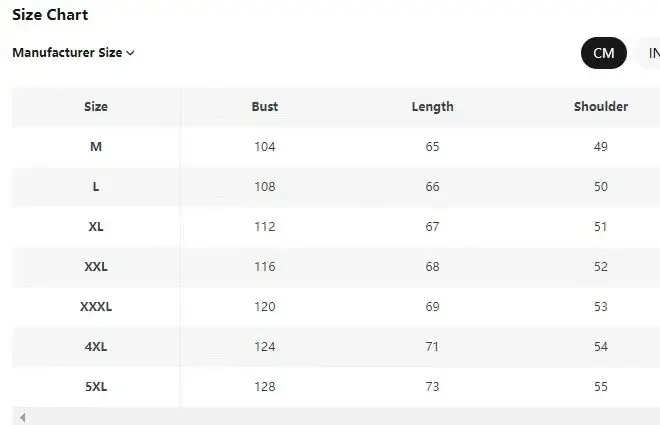The image size is (660, 425).
Task: Click the left scroll arrow
Action: point(22,417)
